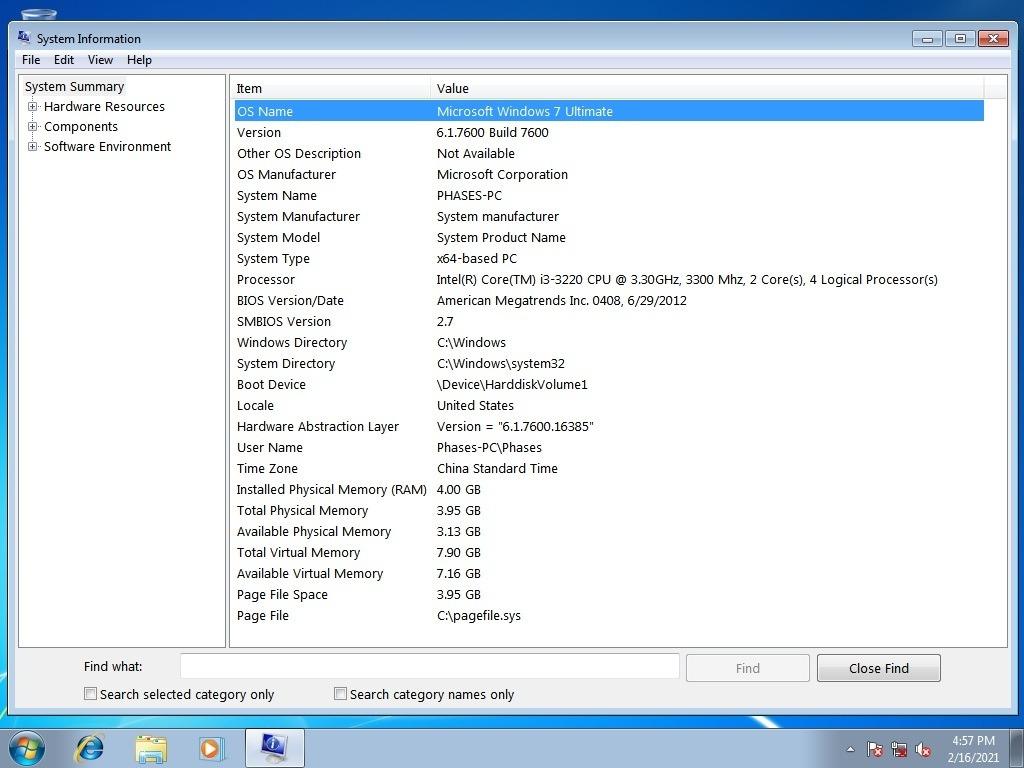Unmute the system volume icon
Screen dimensions: 1024x768
923,748
